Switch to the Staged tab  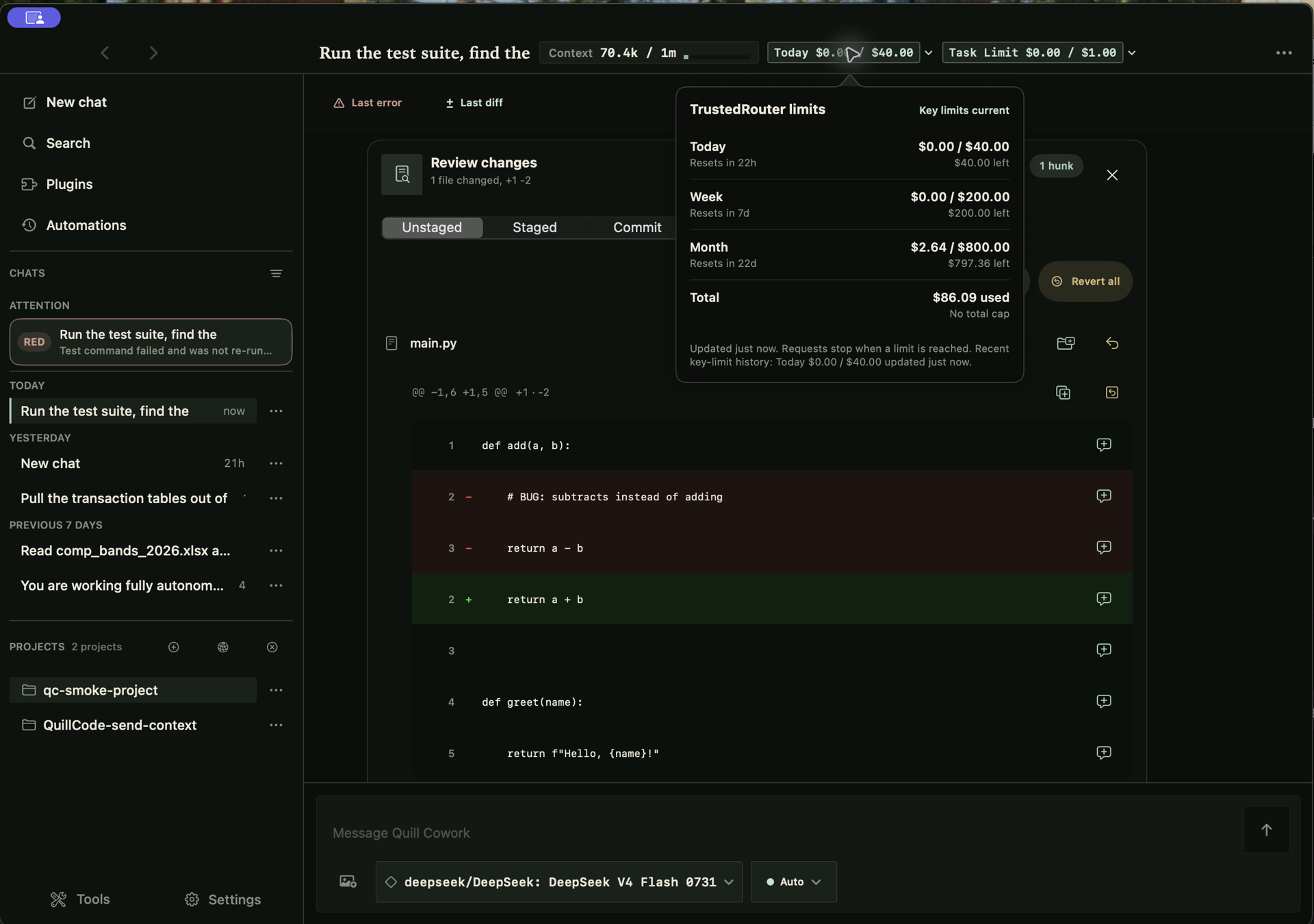[x=534, y=227]
